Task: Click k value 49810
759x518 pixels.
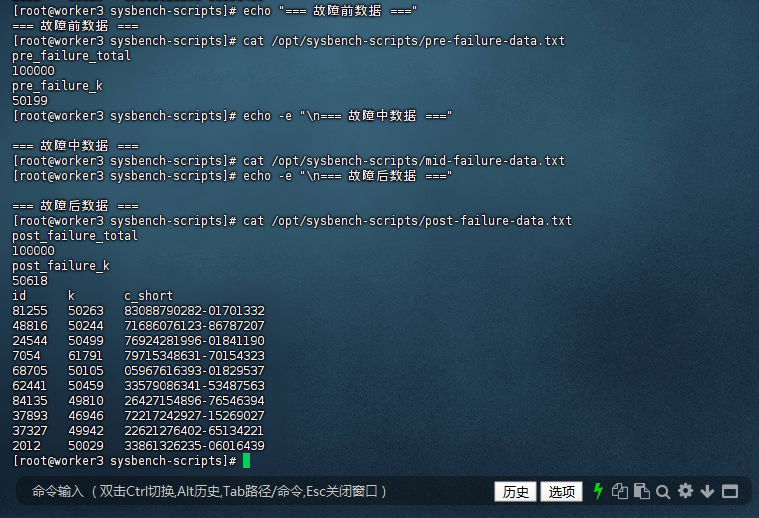Action: [x=86, y=401]
